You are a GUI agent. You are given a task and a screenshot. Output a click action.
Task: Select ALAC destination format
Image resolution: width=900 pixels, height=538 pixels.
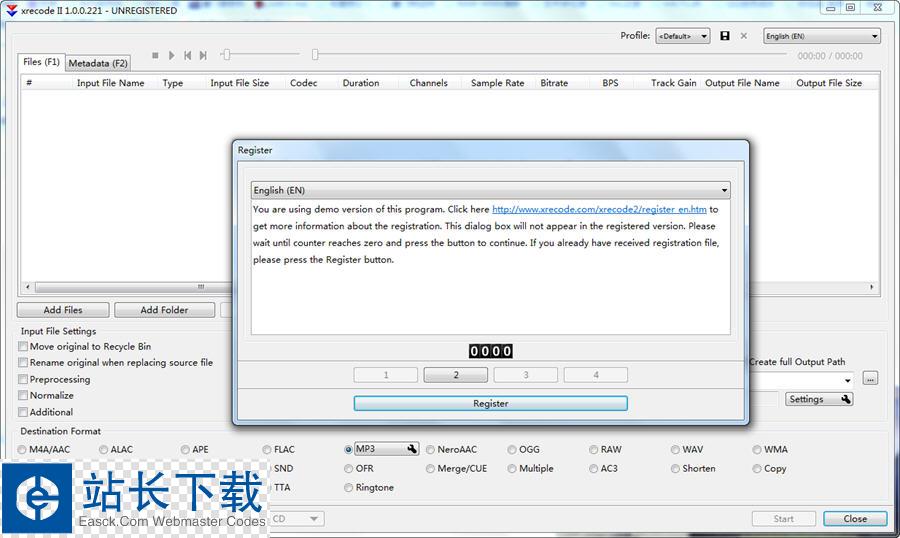(x=103, y=450)
